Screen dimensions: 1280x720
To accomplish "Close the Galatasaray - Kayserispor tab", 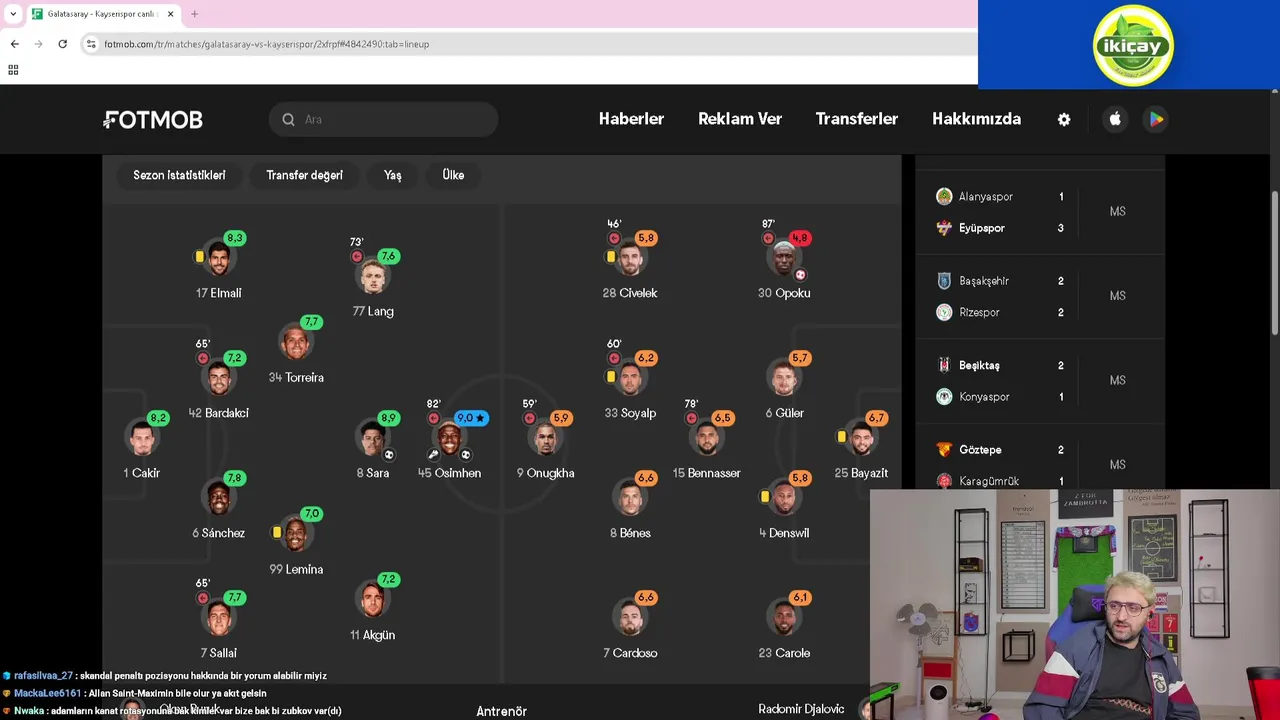I will pyautogui.click(x=170, y=14).
